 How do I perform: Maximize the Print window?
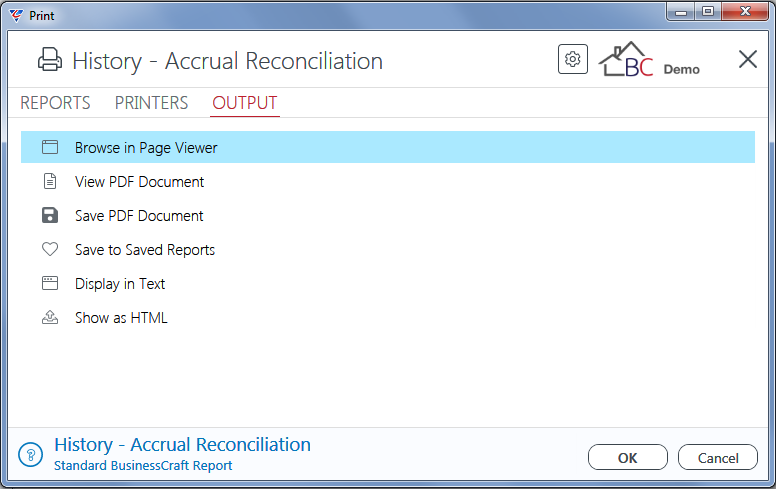click(708, 11)
